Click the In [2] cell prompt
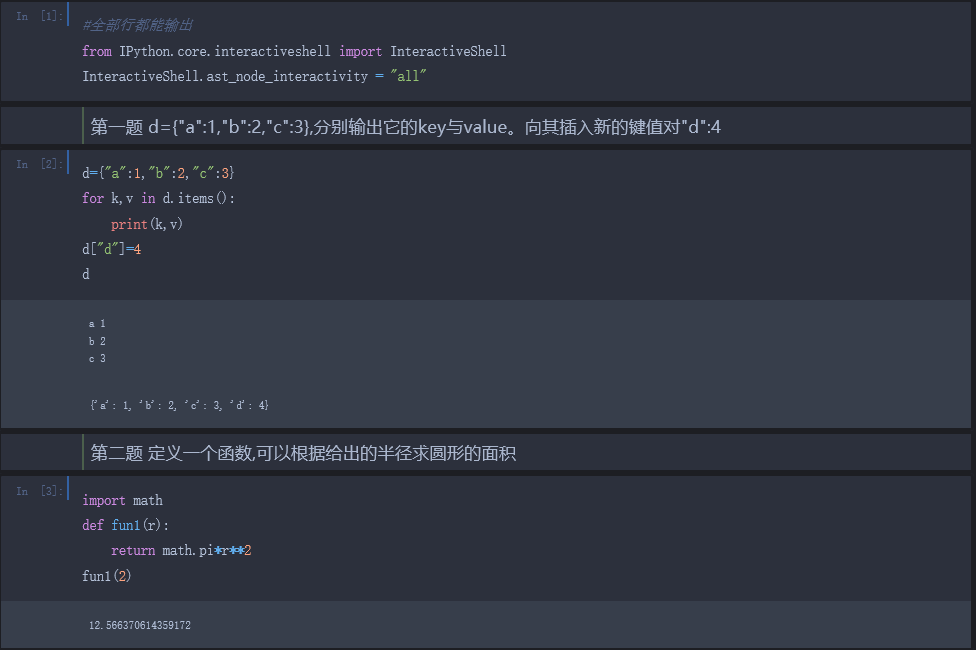This screenshot has height=650, width=976. tap(40, 164)
